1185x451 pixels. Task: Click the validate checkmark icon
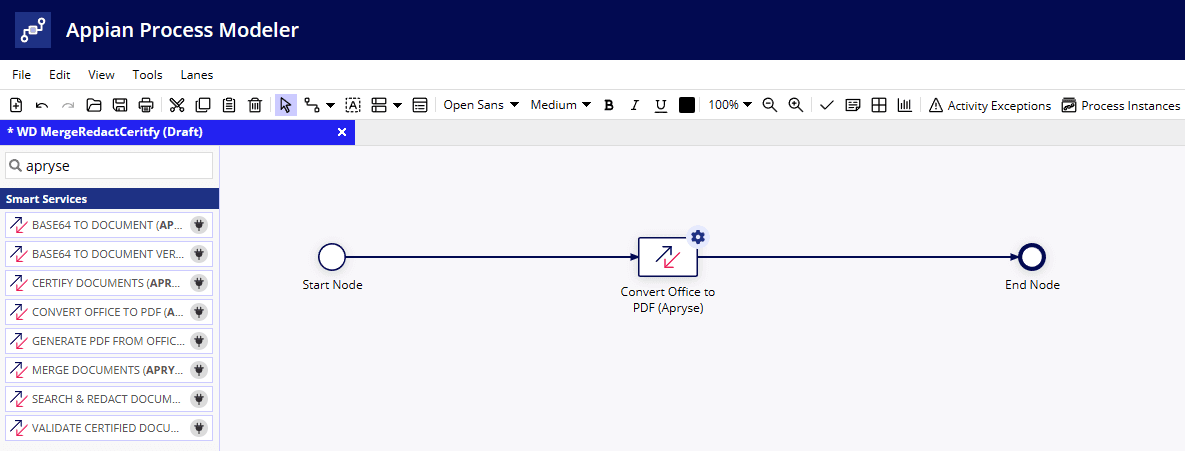click(x=826, y=105)
